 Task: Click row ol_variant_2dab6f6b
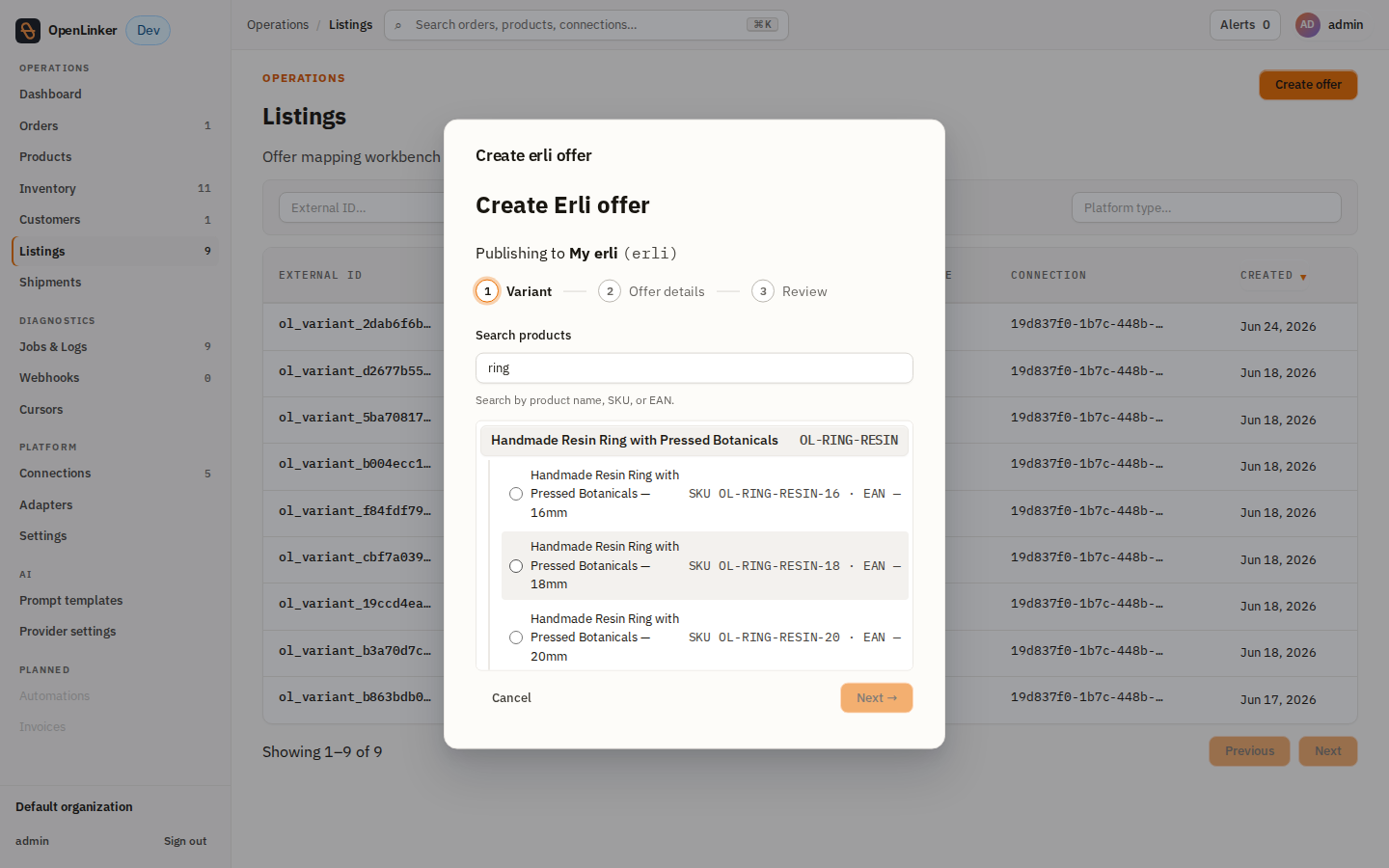[810, 327]
